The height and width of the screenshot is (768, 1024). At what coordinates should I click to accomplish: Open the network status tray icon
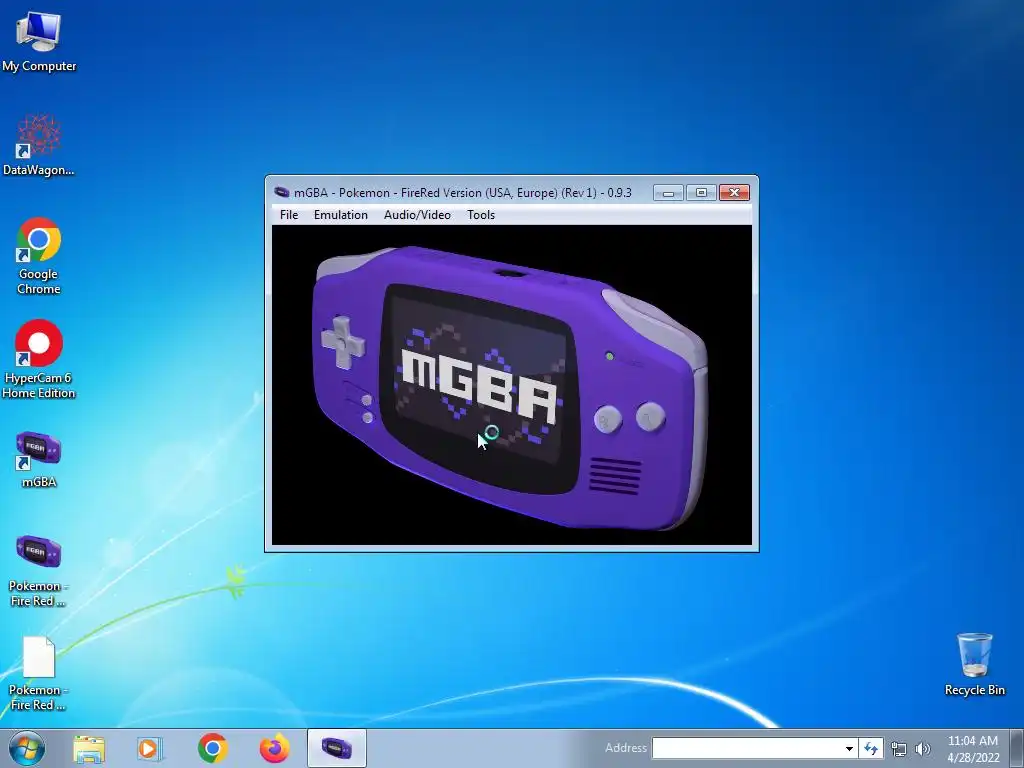pos(899,749)
